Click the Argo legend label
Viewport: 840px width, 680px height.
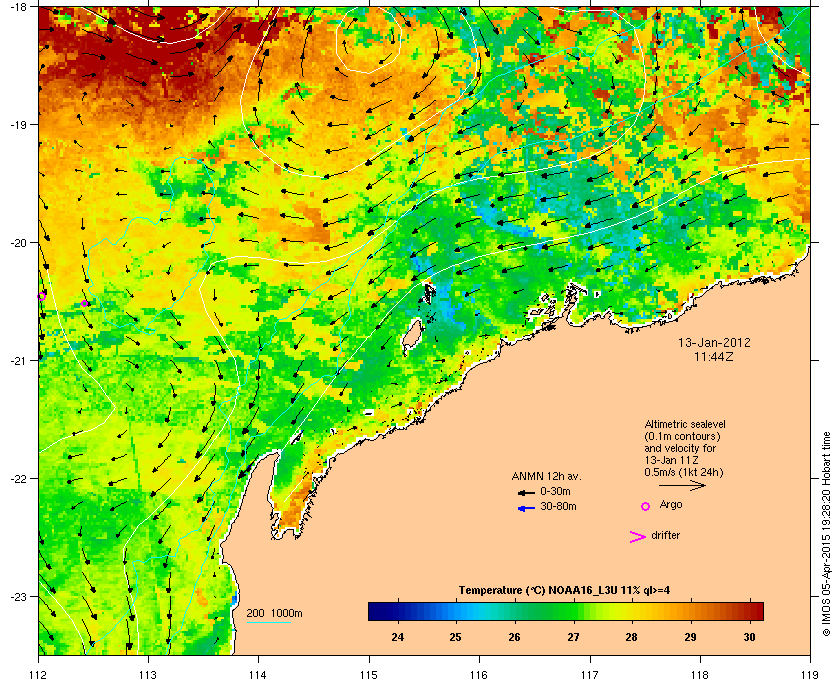coord(671,505)
